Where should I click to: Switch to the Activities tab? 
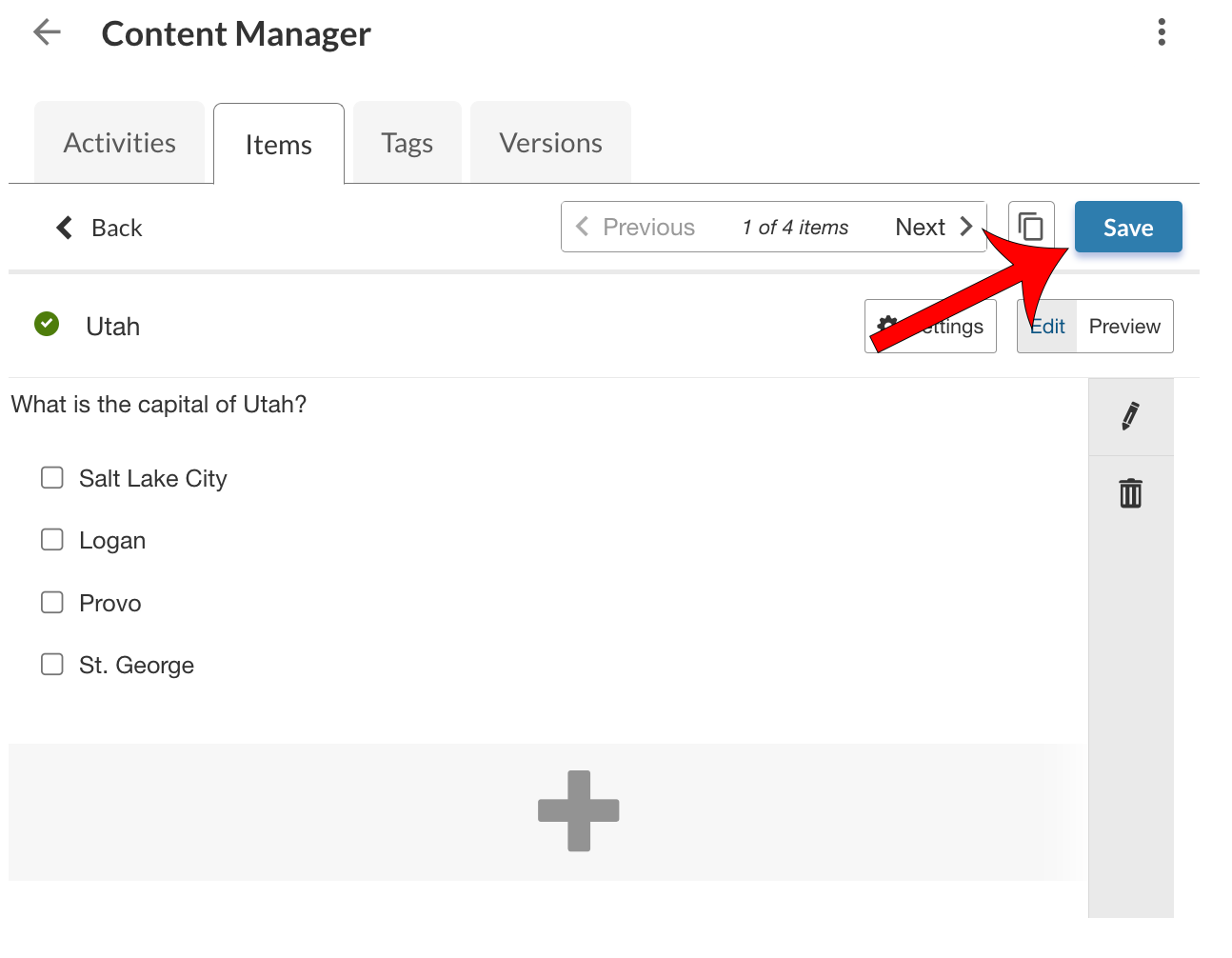coord(120,143)
